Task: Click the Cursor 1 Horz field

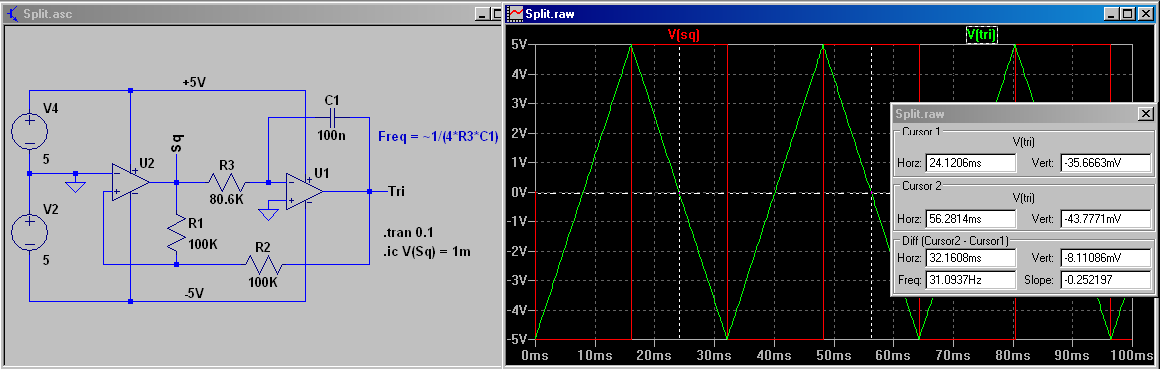Action: pos(971,163)
